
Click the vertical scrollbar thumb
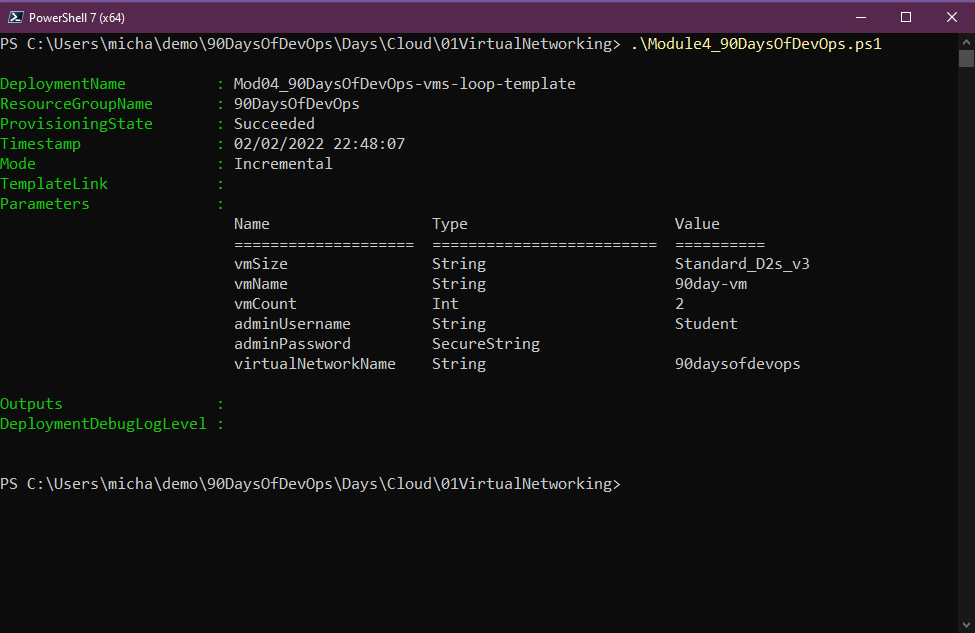click(966, 58)
